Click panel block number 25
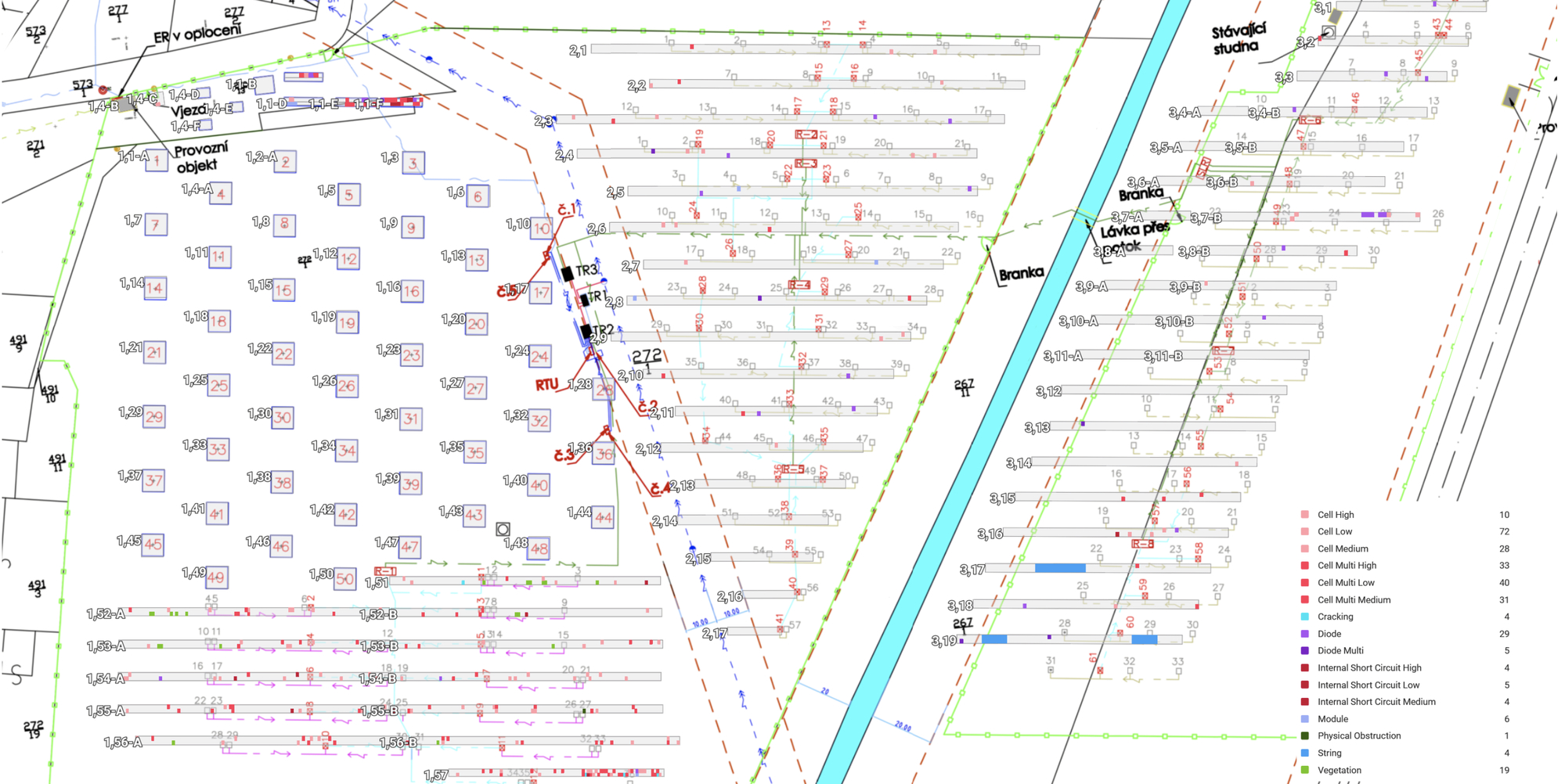The width and height of the screenshot is (1565, 784). coord(218,385)
